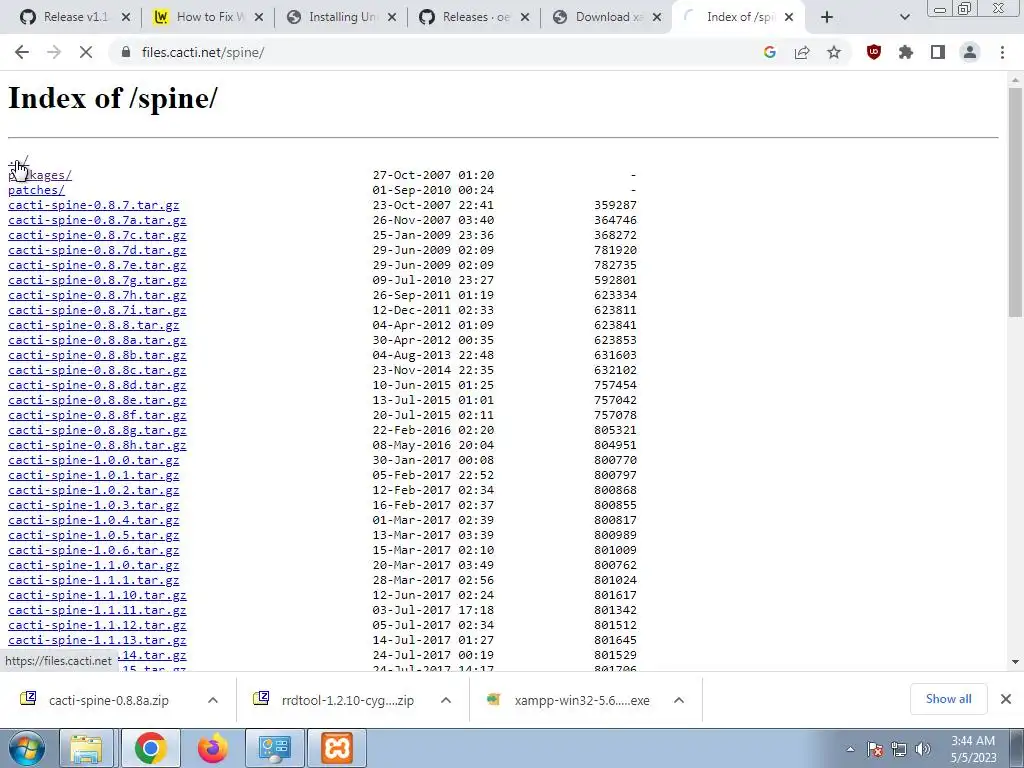Open network status tray icon
Viewport: 1024px width, 768px height.
899,749
